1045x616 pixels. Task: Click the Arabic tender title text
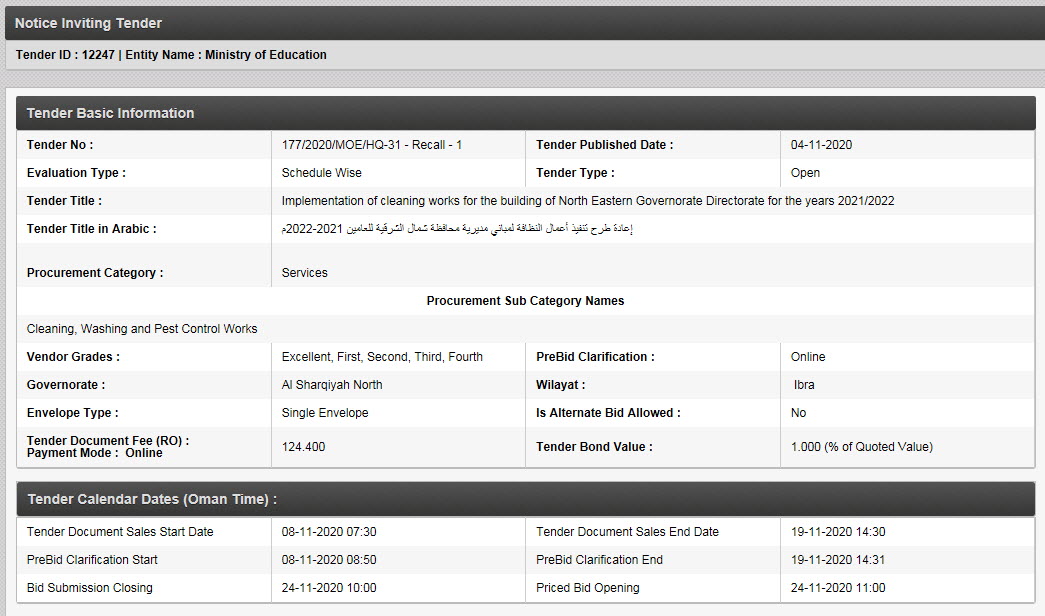click(458, 229)
